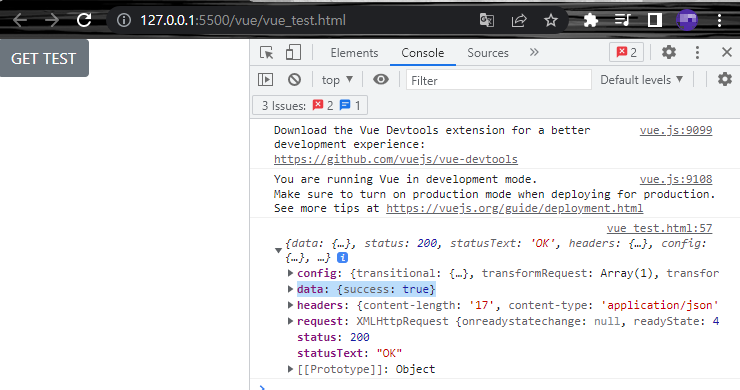The height and width of the screenshot is (390, 740).
Task: Reload the page with refresh icon
Action: click(84, 20)
